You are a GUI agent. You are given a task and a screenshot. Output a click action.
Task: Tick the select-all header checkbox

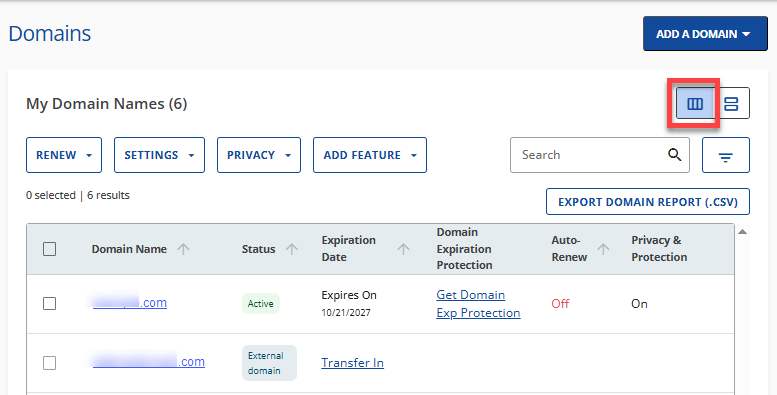point(50,249)
